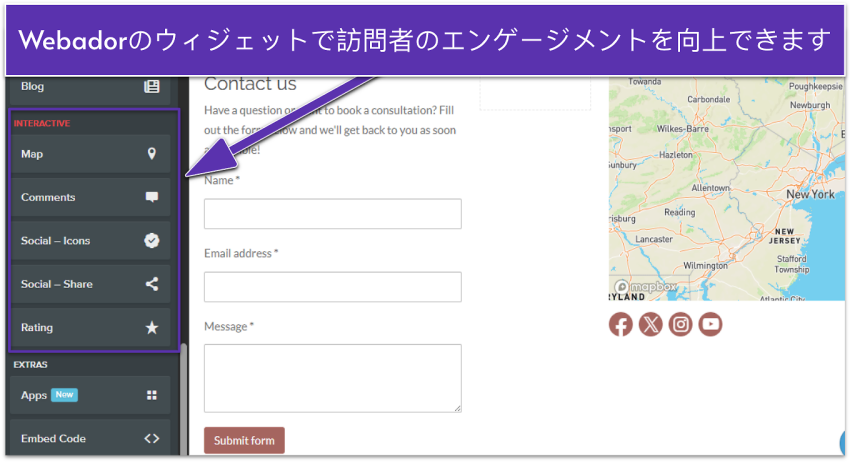Click the Map location pin icon

pos(152,154)
